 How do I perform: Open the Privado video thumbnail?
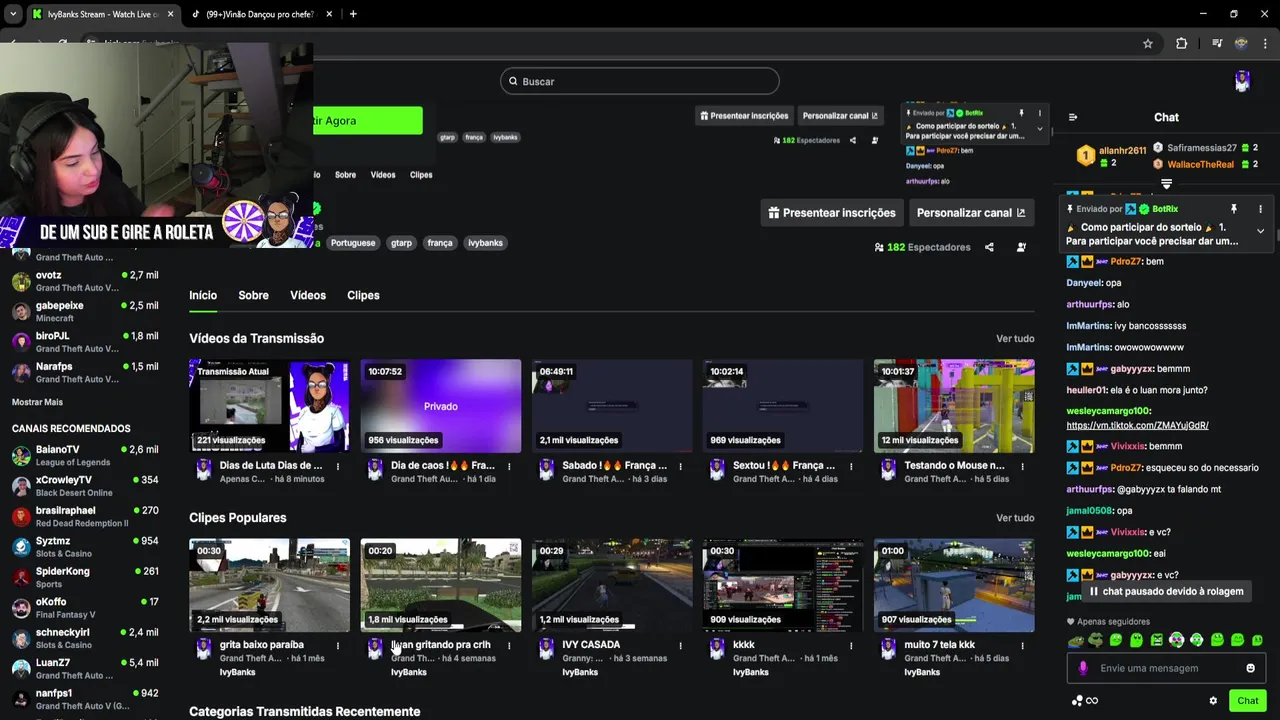coord(441,405)
